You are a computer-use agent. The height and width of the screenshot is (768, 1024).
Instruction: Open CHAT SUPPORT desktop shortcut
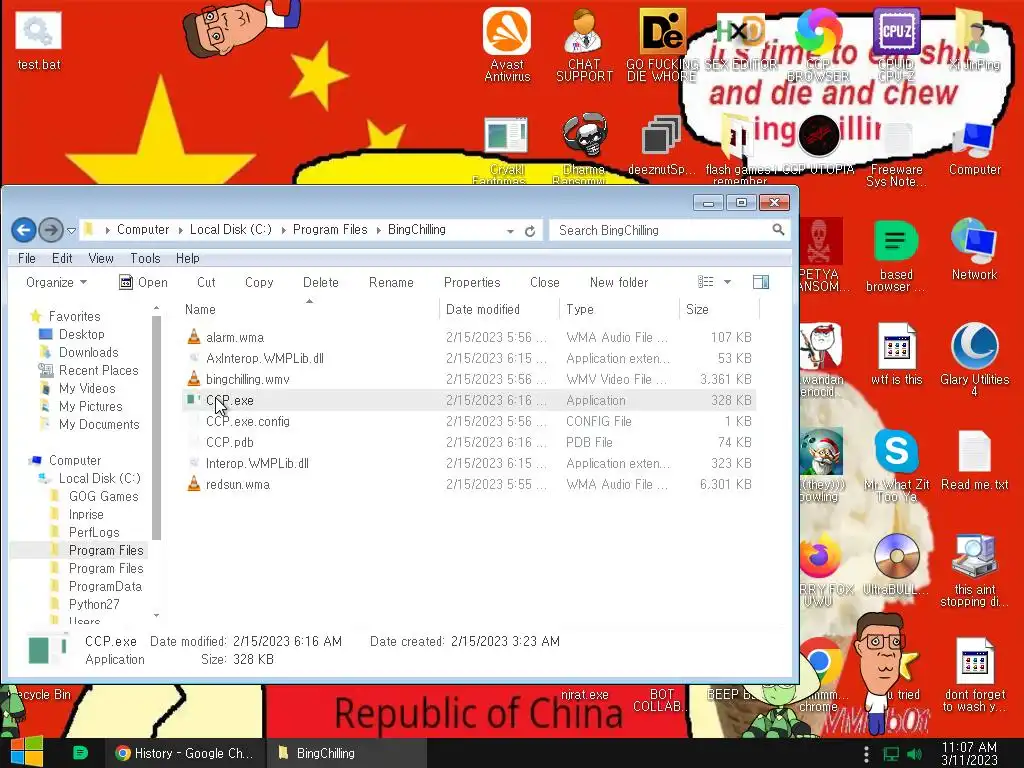[584, 44]
